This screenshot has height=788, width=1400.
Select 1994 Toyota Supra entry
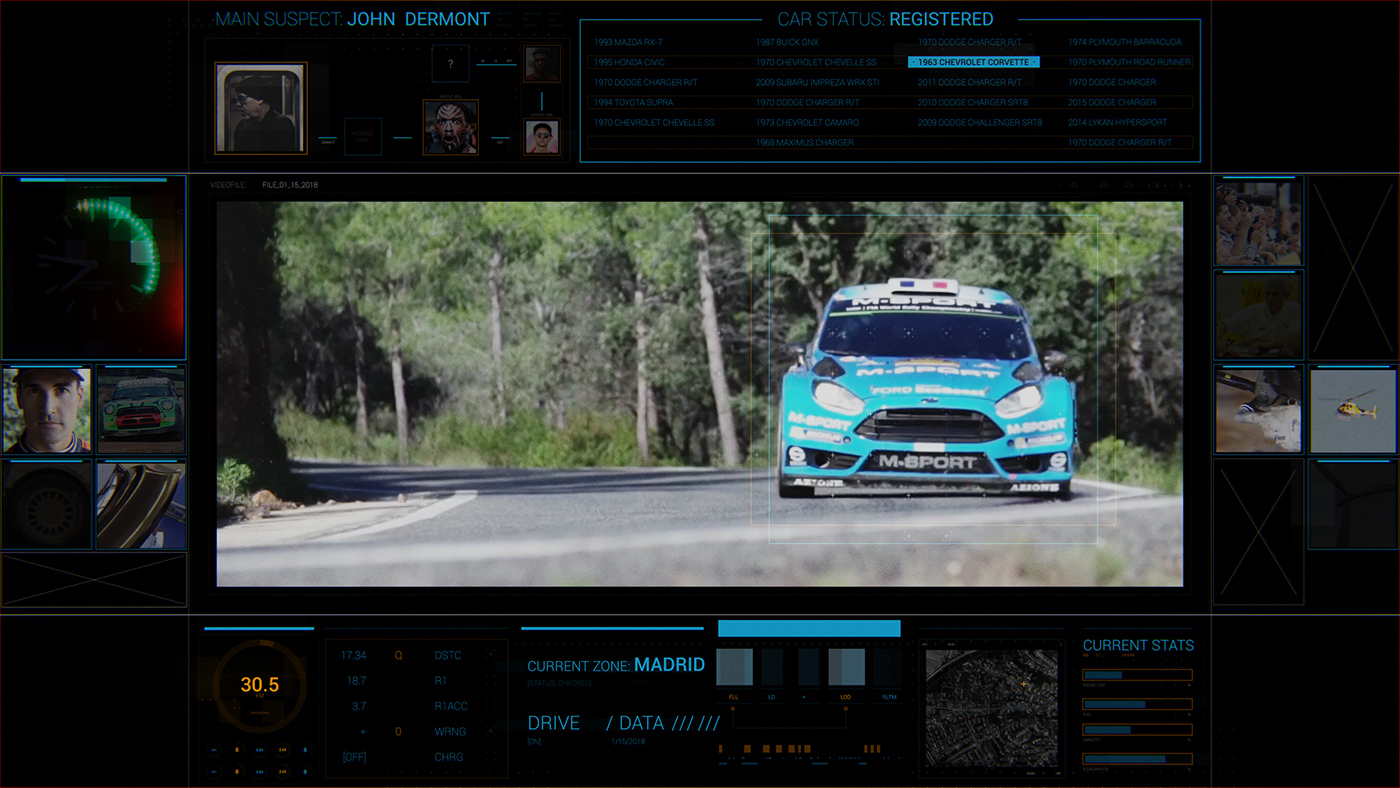click(x=633, y=102)
